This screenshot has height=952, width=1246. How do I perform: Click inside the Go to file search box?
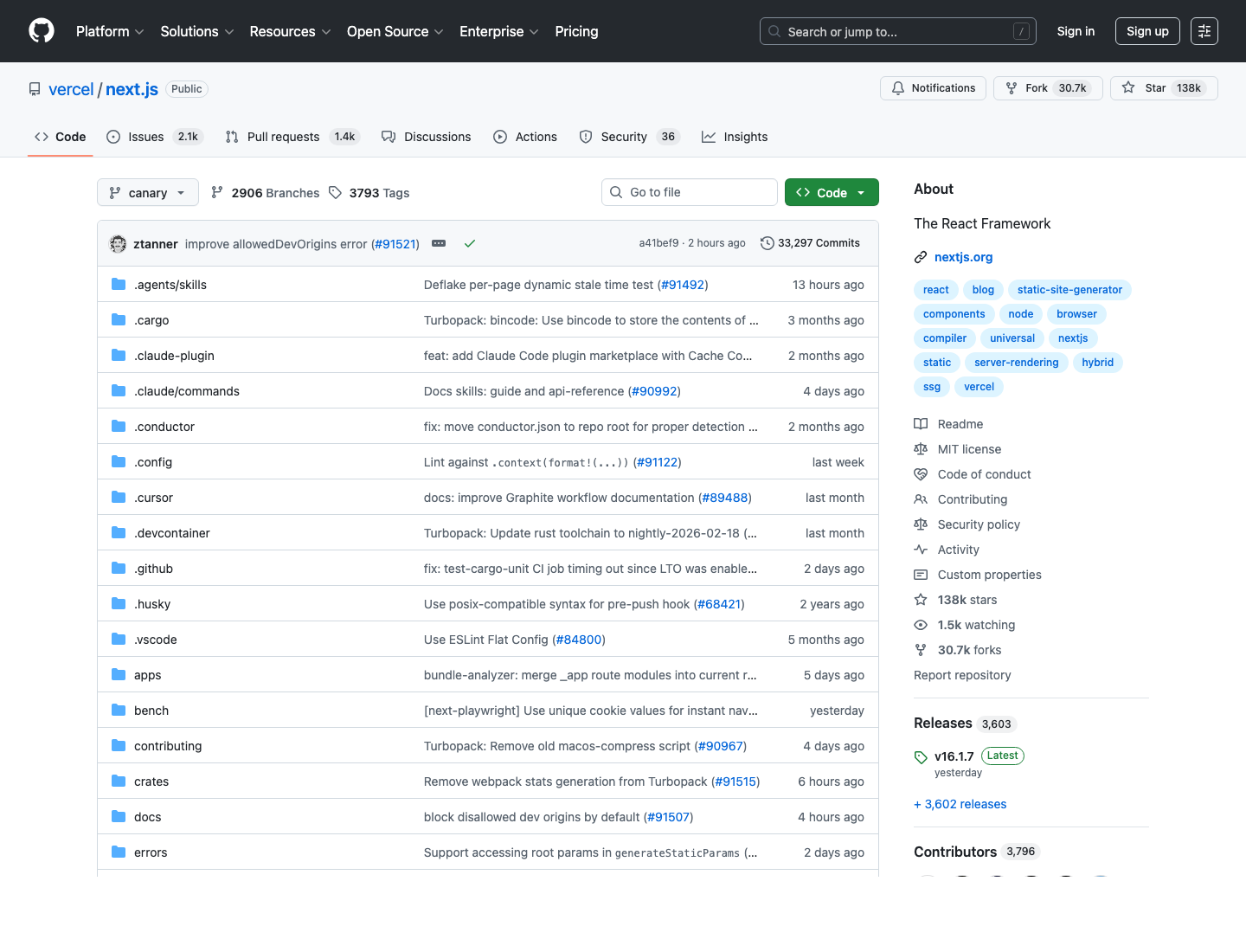689,191
